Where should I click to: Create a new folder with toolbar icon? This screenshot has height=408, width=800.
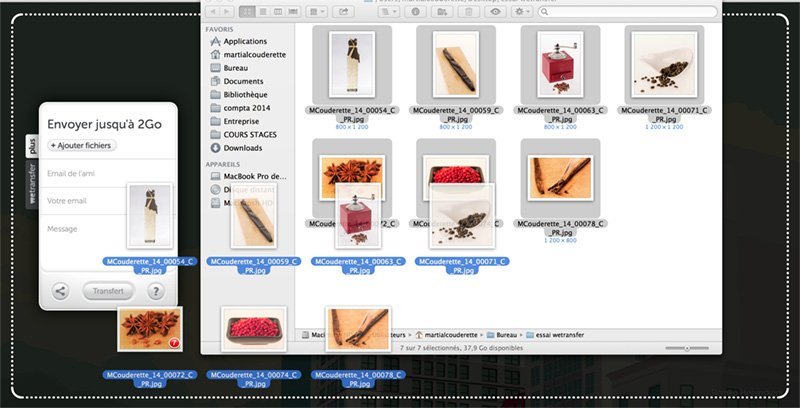442,11
